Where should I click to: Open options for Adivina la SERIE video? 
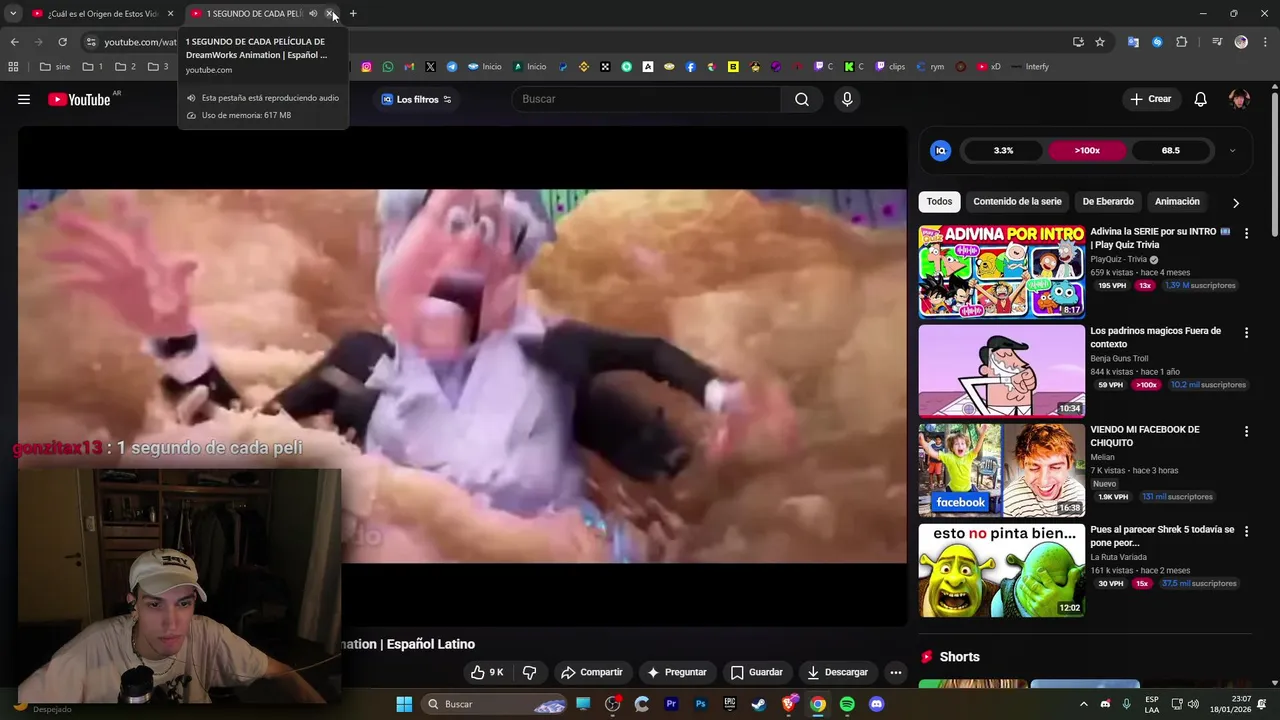pyautogui.click(x=1246, y=233)
